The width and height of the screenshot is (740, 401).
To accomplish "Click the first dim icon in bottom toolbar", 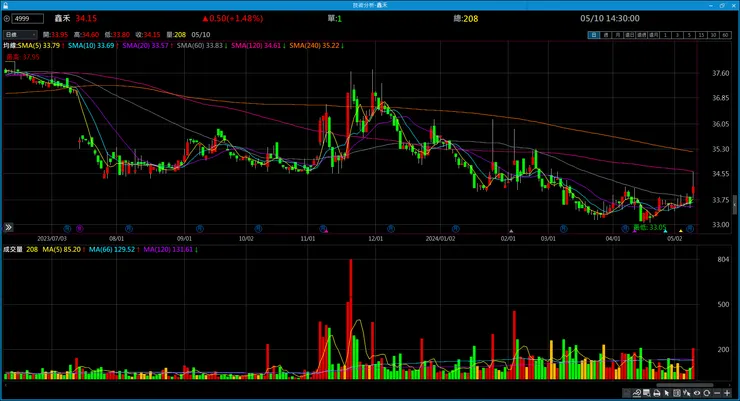I will click(x=627, y=393).
